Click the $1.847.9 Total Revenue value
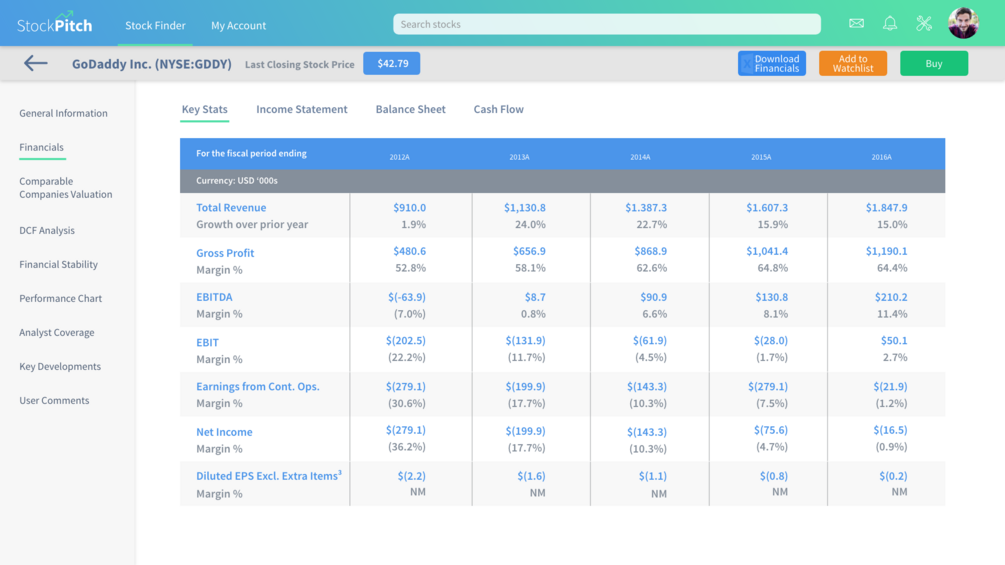The image size is (1005, 565). 886,208
